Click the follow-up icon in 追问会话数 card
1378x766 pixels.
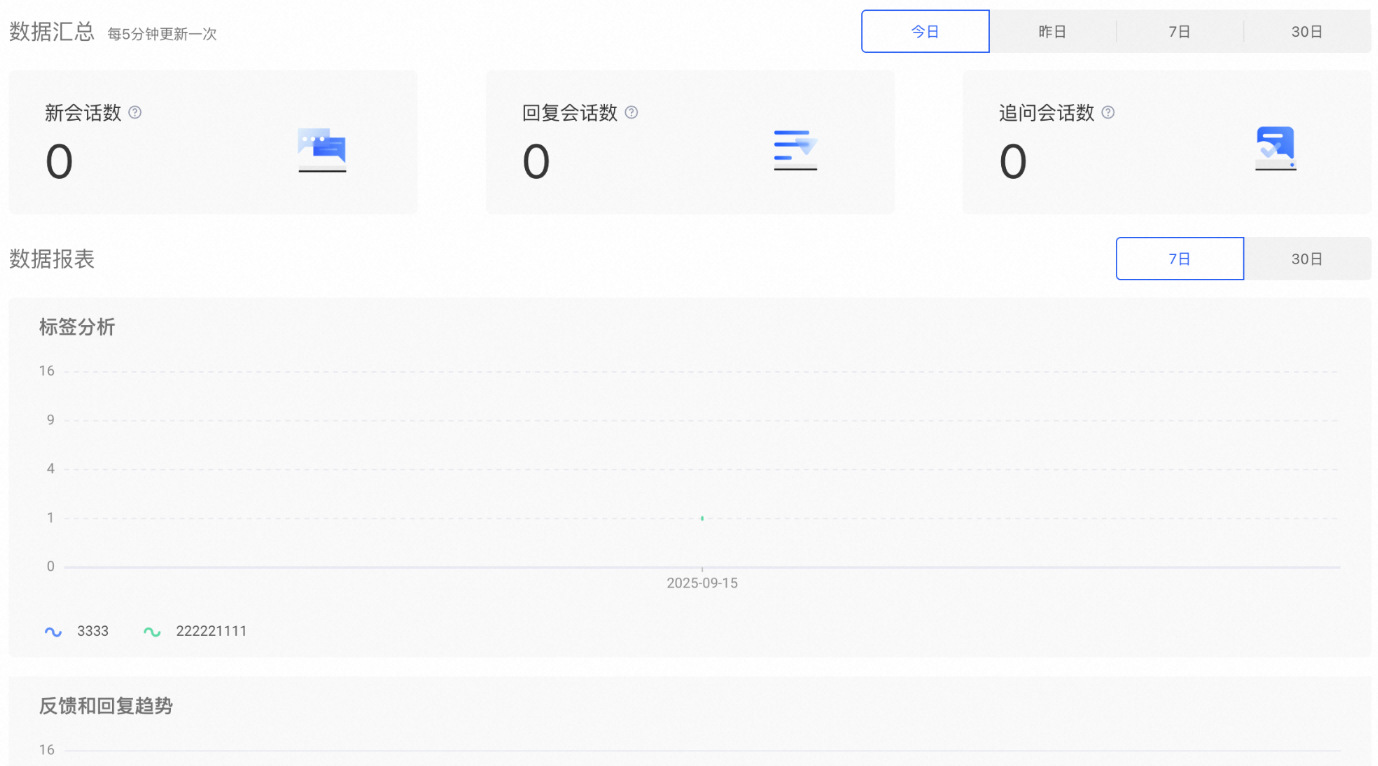[1275, 149]
